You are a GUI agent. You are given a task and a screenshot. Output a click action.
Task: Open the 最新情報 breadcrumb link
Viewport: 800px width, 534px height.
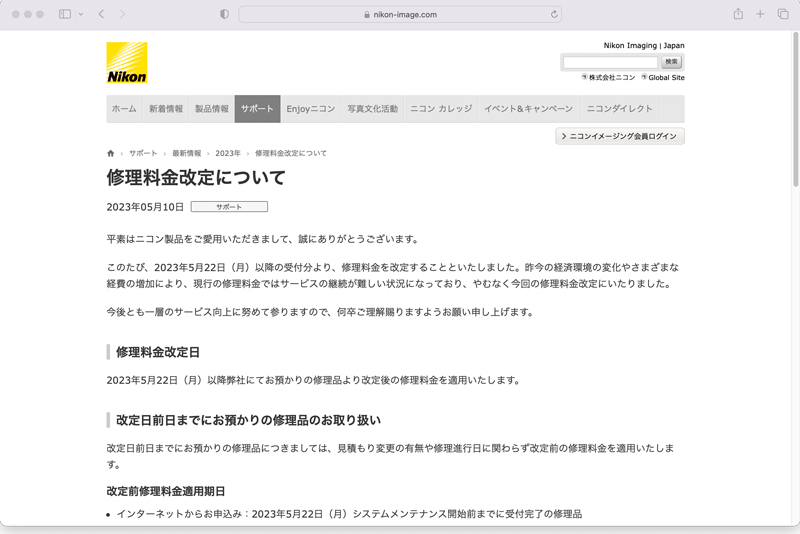(x=187, y=153)
